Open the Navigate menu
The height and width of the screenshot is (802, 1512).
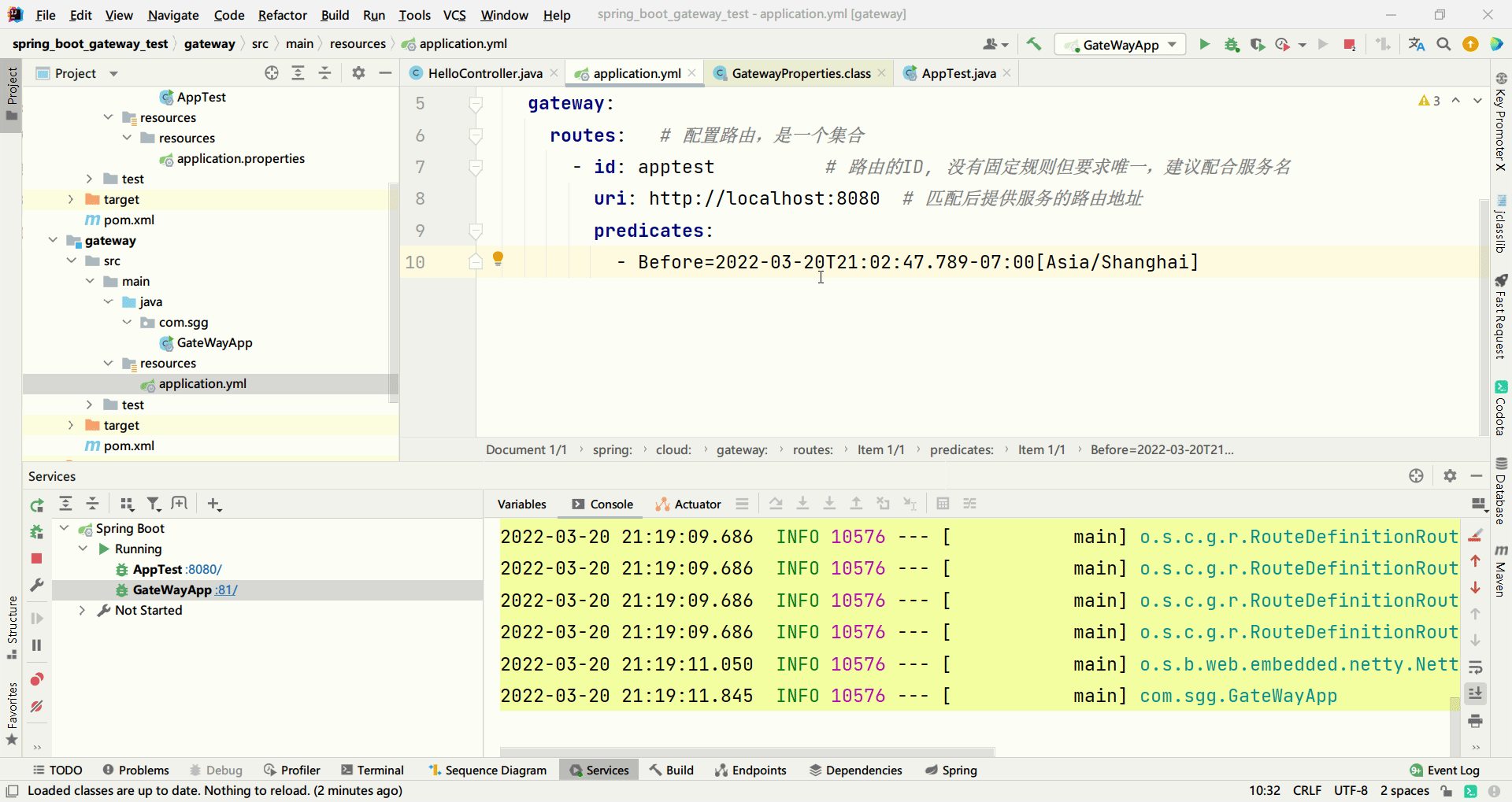(x=173, y=15)
